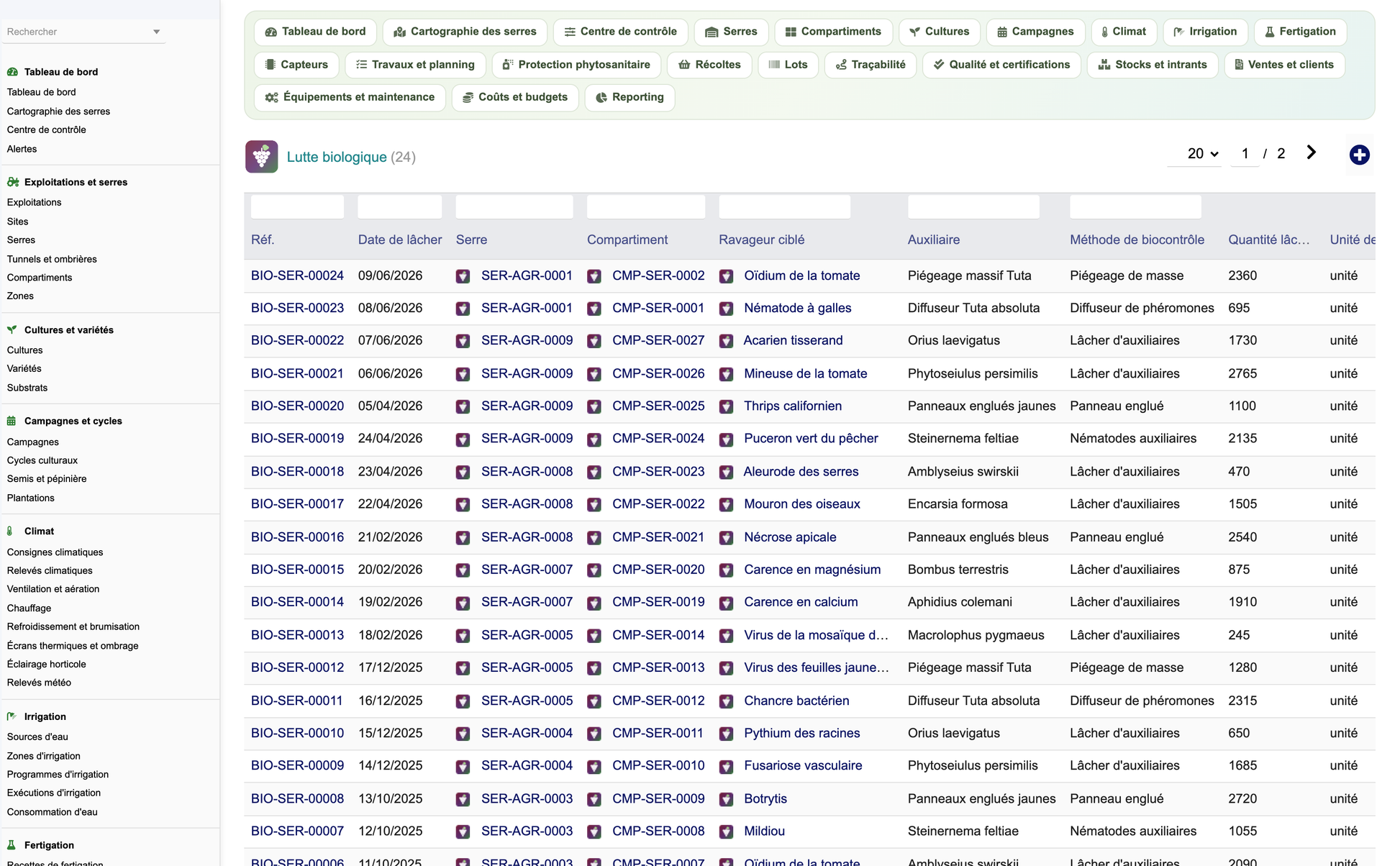The height and width of the screenshot is (866, 1400).
Task: Click ravageur icon beside Acarien tisserand
Action: tap(726, 341)
